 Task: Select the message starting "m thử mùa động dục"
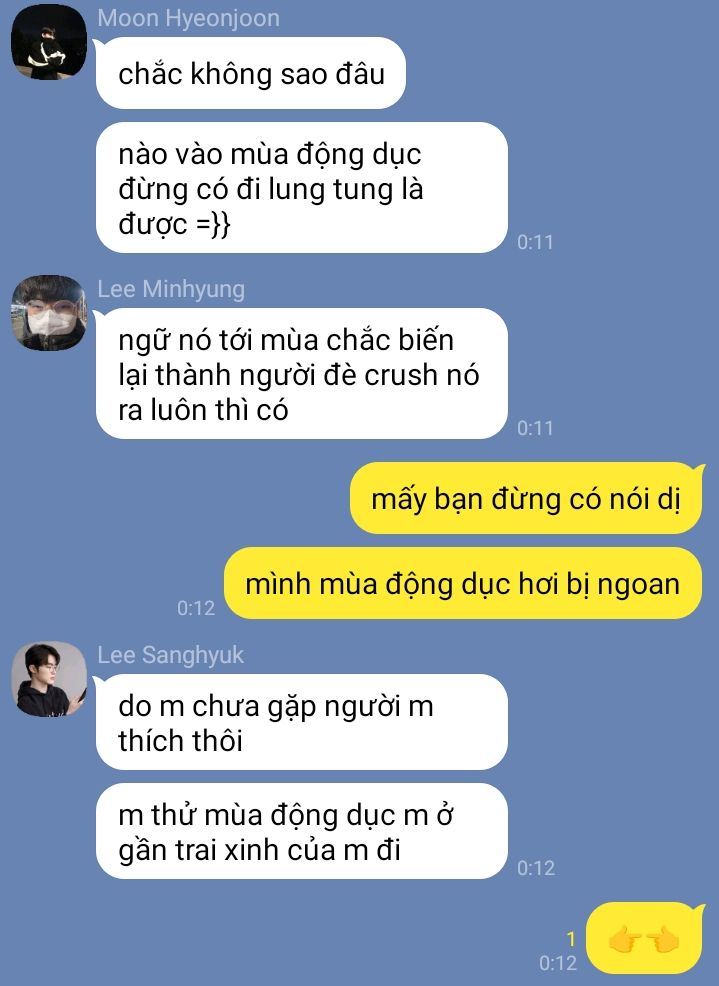(x=301, y=831)
